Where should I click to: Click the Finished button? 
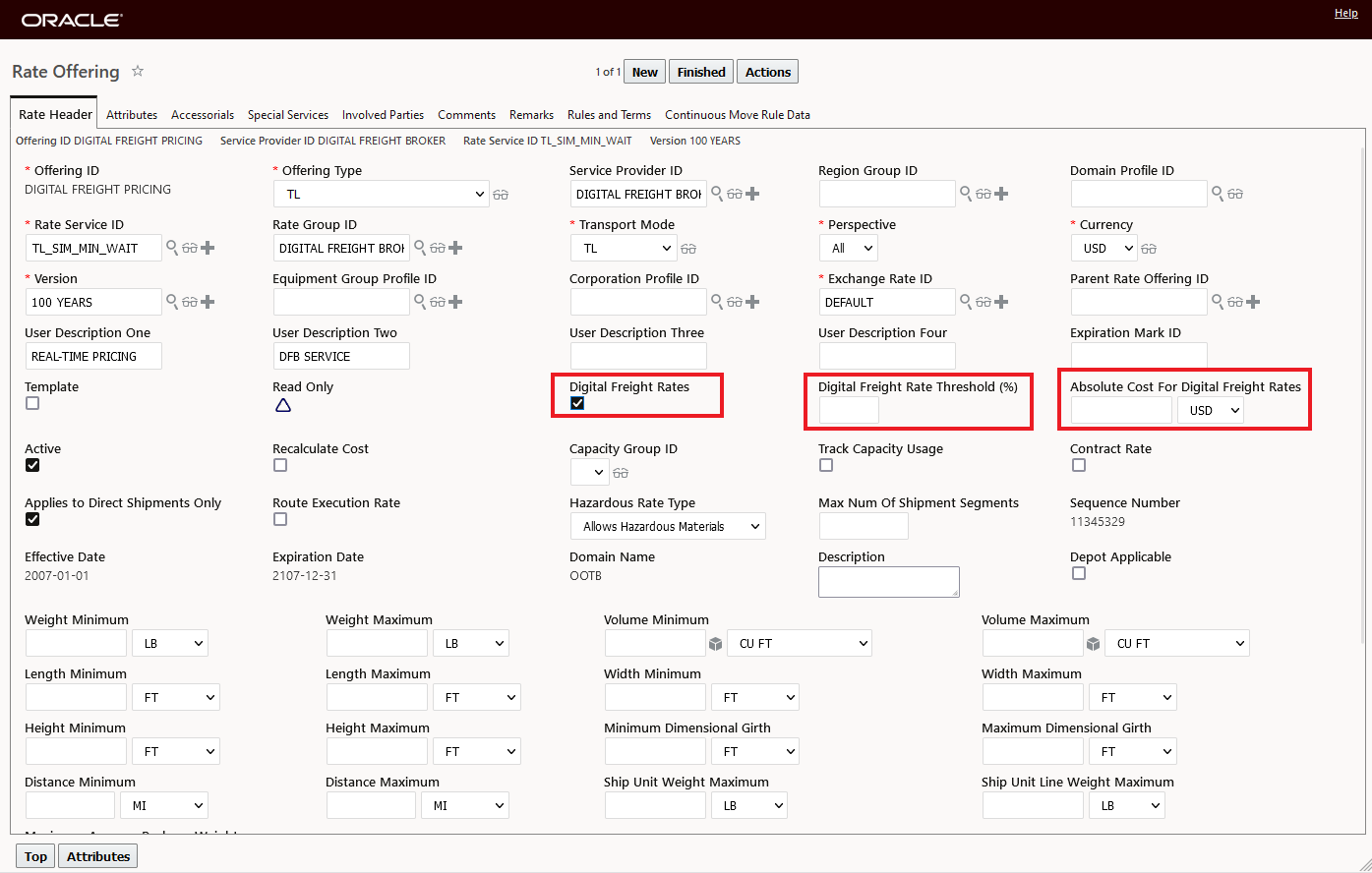tap(701, 72)
